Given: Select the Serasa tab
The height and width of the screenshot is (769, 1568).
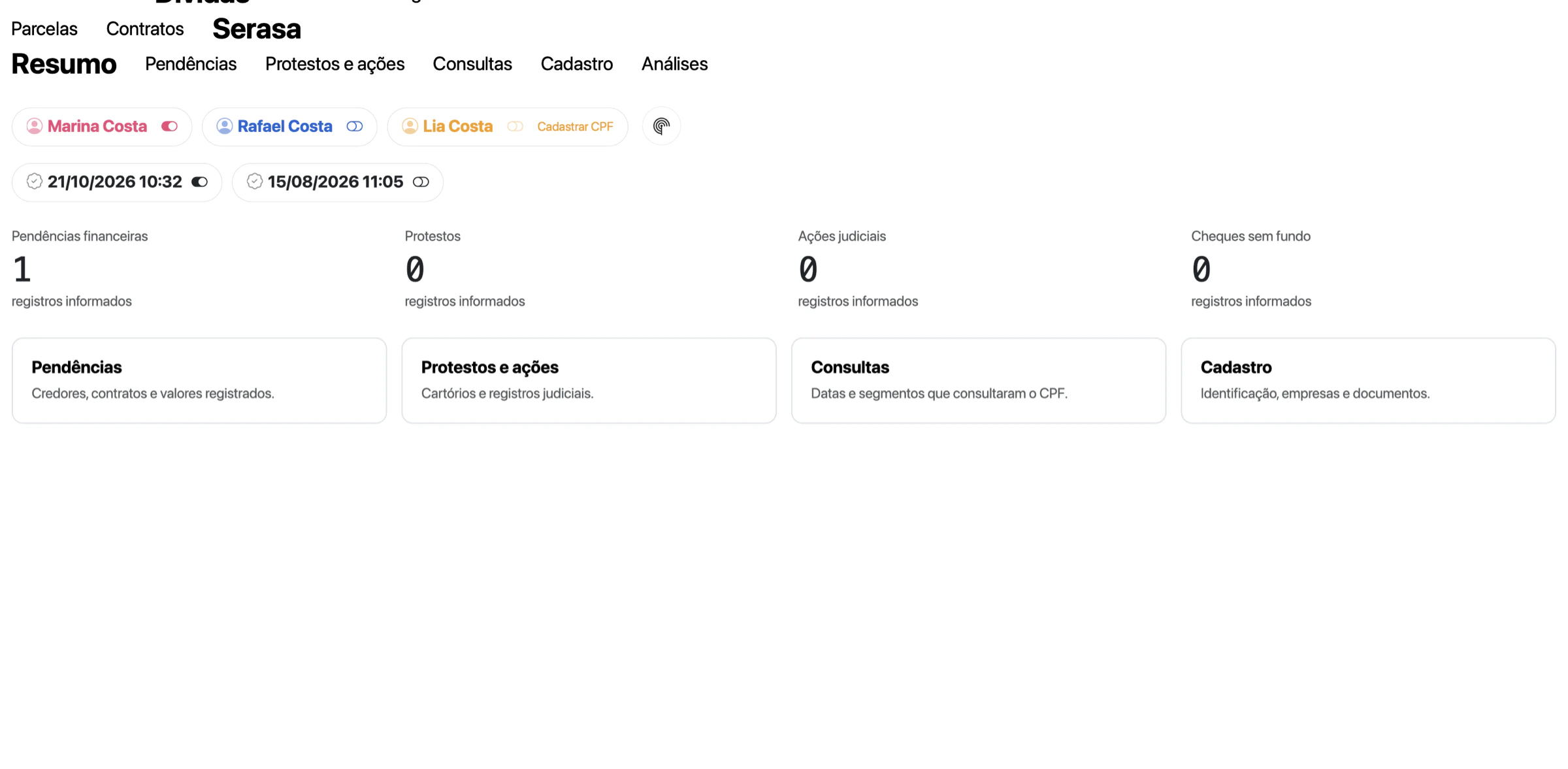Looking at the screenshot, I should pos(257,29).
